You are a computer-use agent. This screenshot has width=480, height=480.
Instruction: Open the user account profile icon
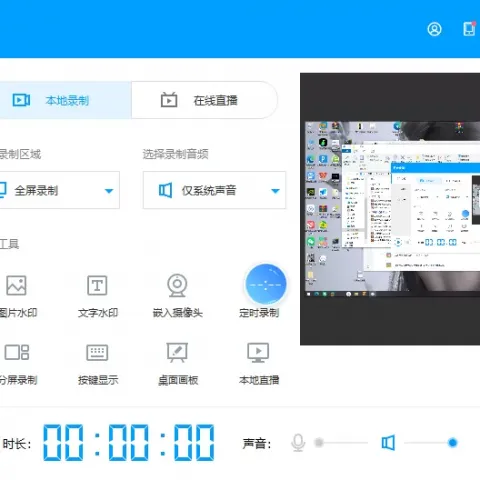pyautogui.click(x=434, y=29)
